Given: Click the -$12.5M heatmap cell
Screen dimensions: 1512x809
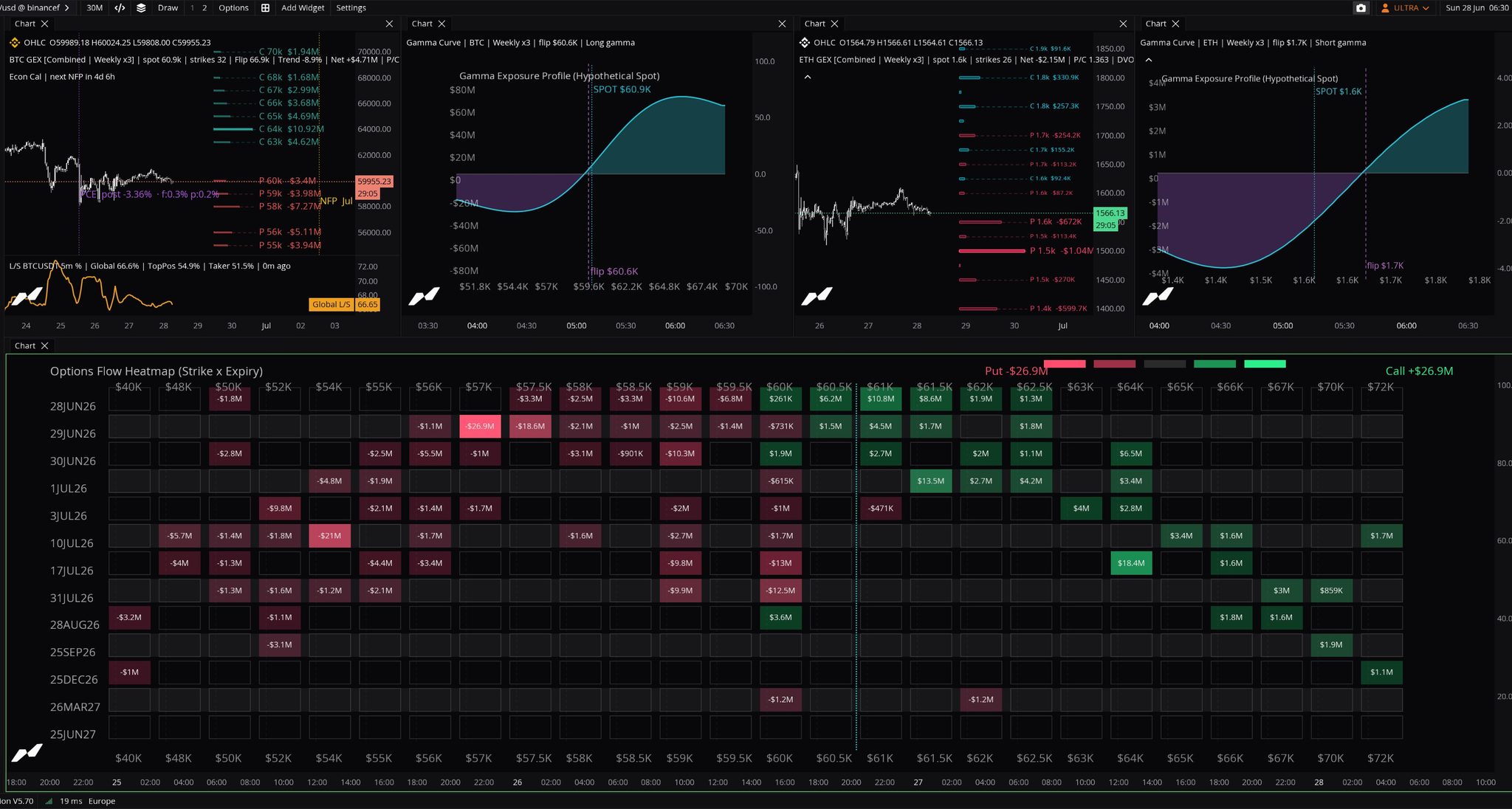Looking at the screenshot, I should [780, 590].
